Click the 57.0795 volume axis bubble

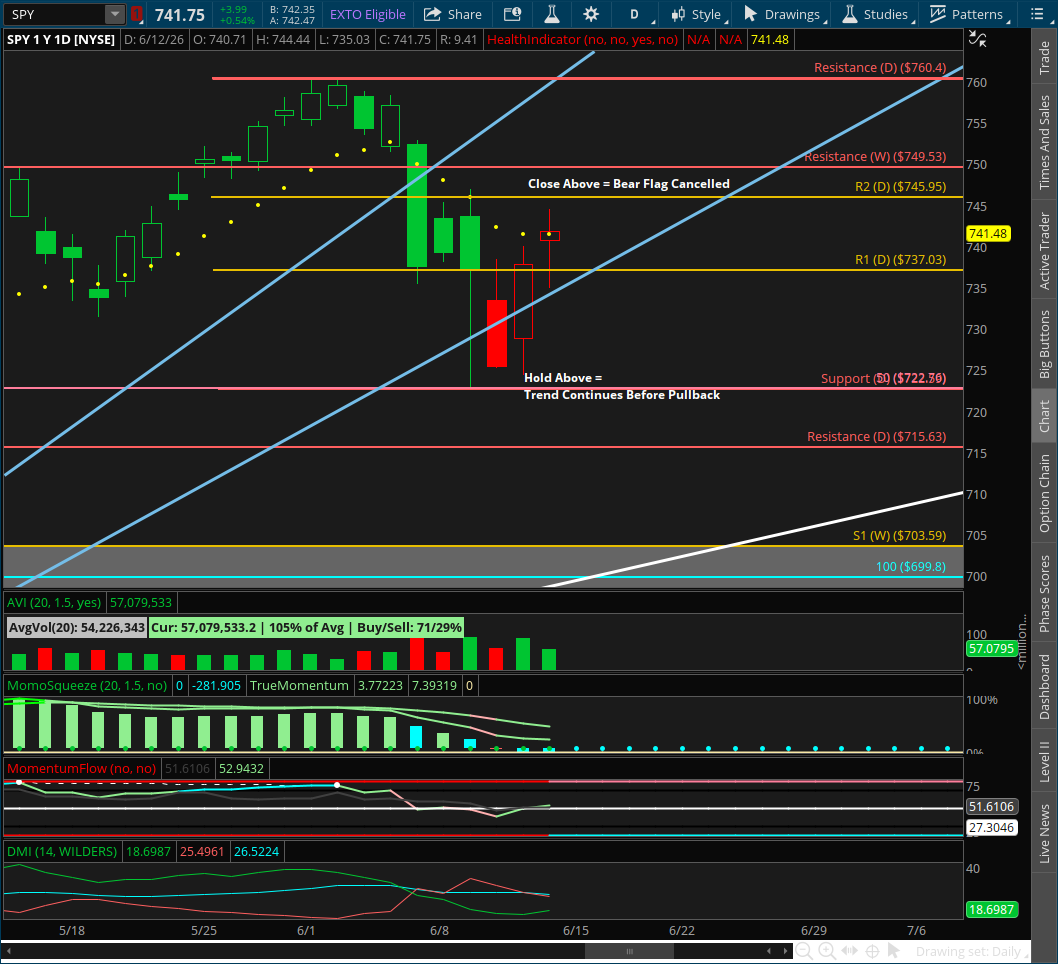[x=991, y=648]
